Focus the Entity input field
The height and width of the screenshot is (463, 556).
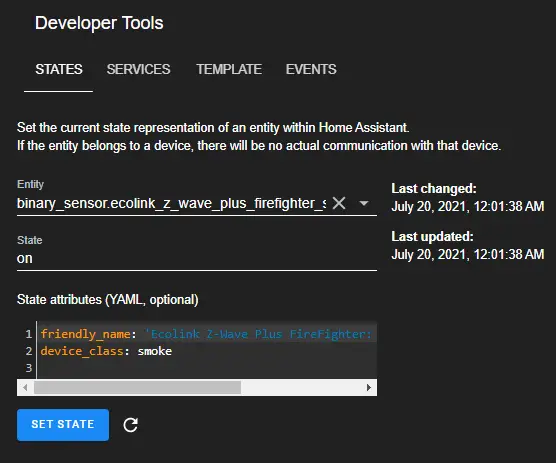(x=172, y=203)
